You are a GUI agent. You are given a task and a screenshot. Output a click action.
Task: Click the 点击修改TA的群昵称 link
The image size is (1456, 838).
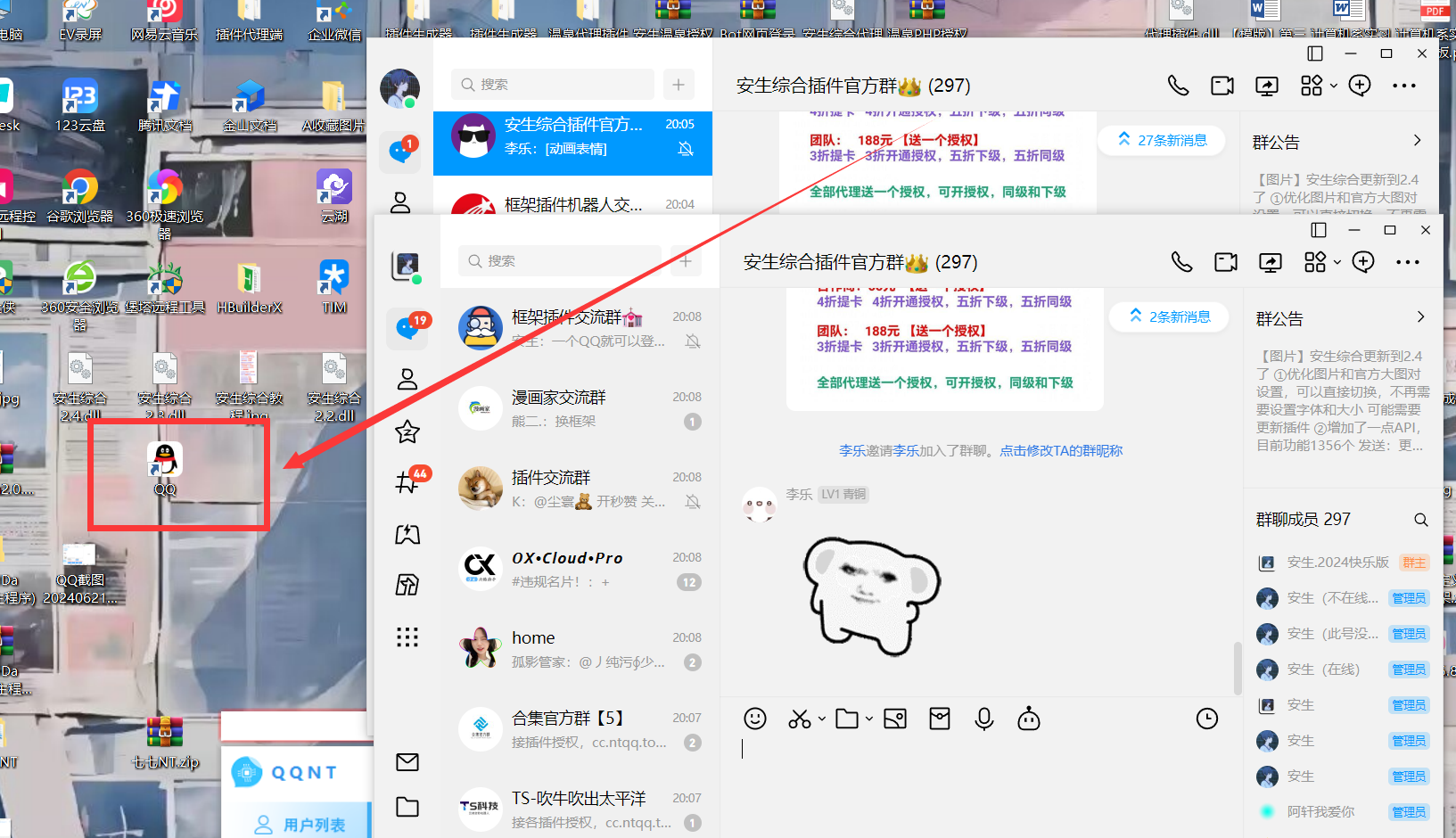tap(1061, 451)
